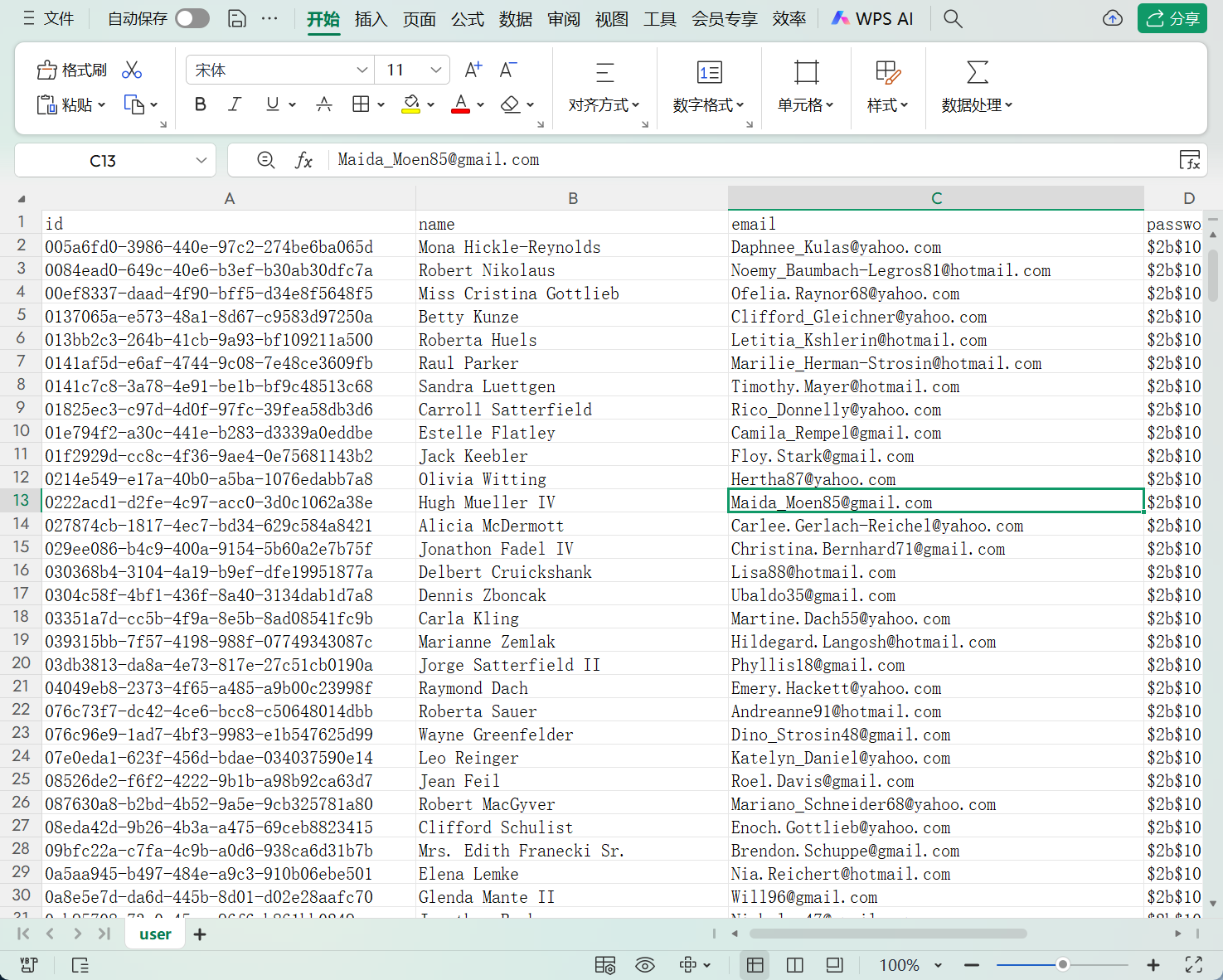Apply italic formatting
The image size is (1223, 980).
tap(235, 104)
